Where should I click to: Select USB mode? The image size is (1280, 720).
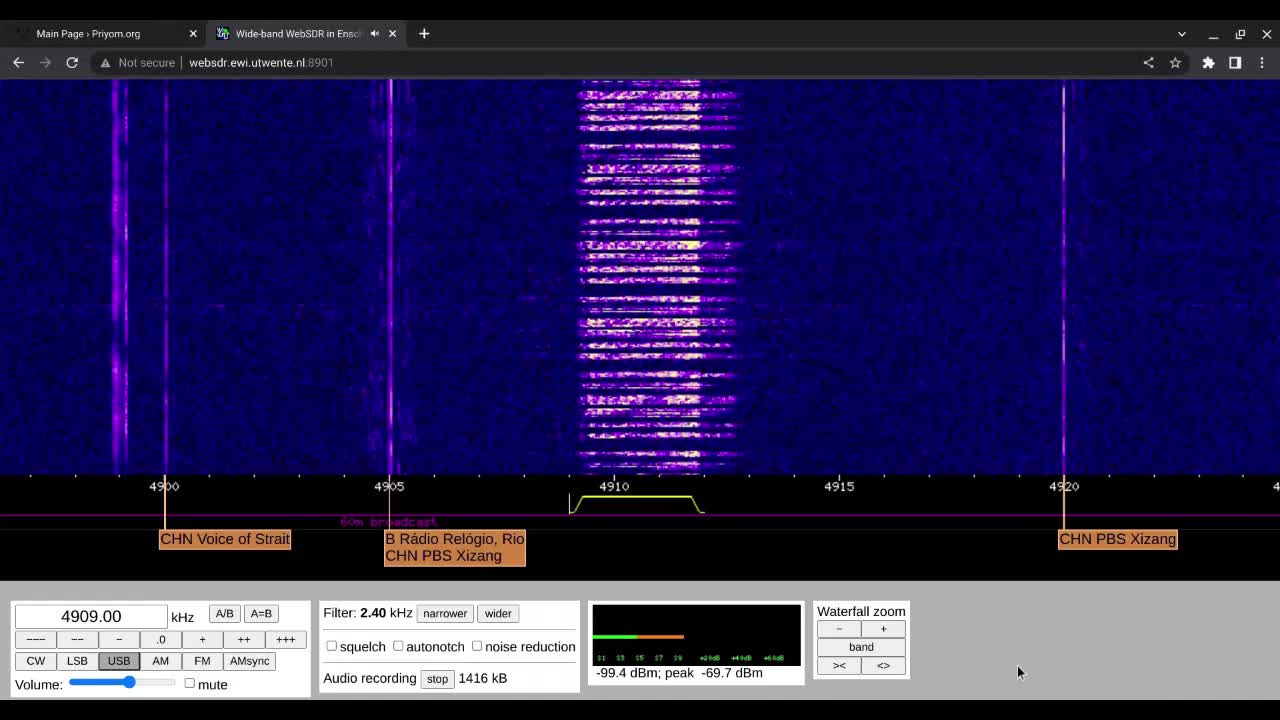pyautogui.click(x=119, y=660)
